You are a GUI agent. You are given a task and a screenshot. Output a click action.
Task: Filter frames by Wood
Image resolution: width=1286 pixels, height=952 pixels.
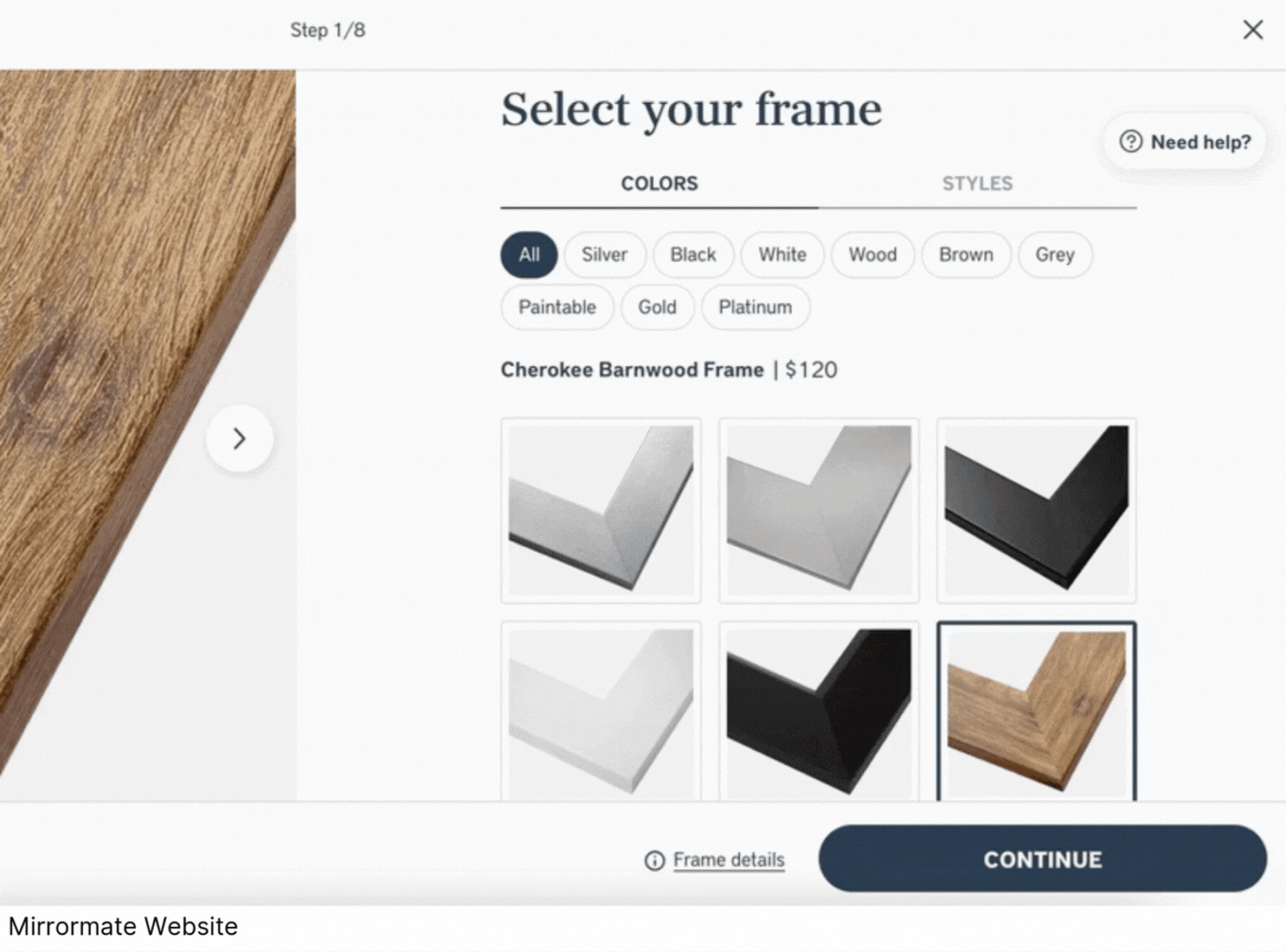[x=873, y=255]
